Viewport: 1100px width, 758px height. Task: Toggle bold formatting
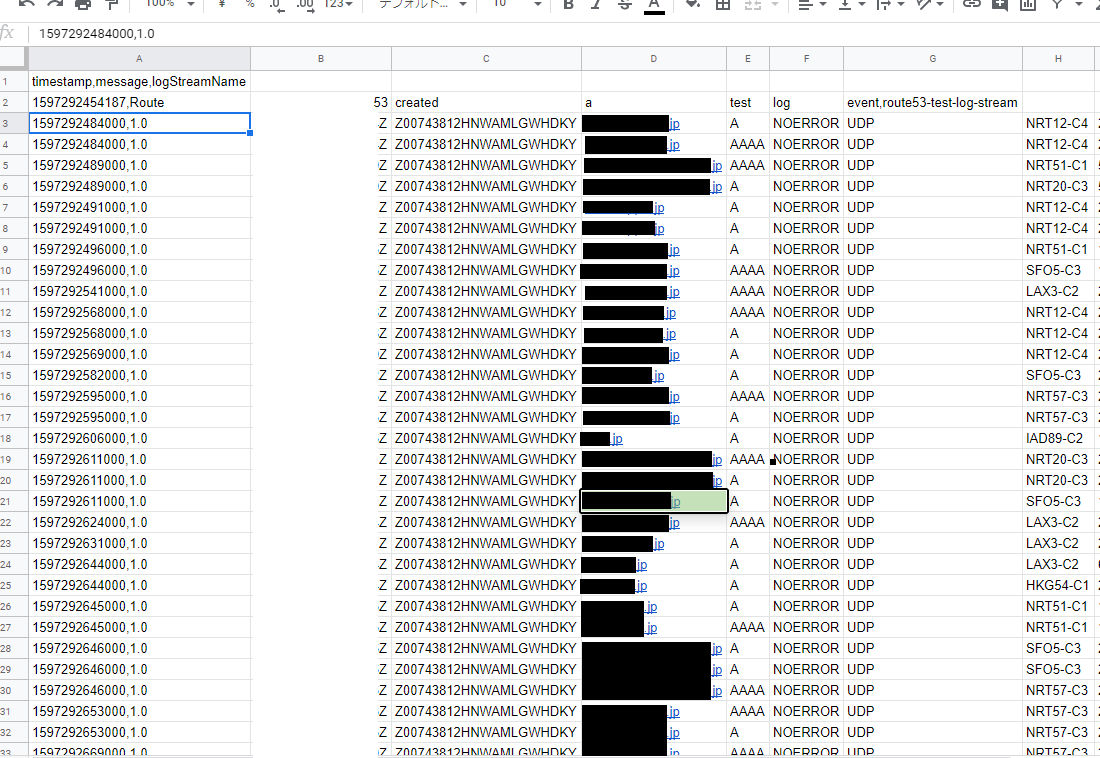tap(569, 4)
